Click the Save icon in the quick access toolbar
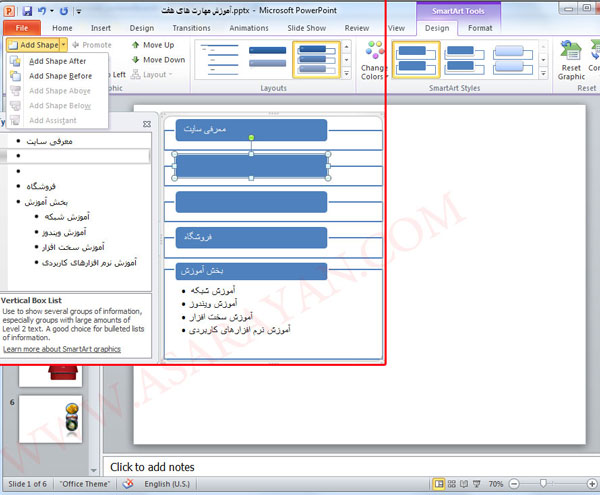The height and width of the screenshot is (495, 600). (x=27, y=11)
